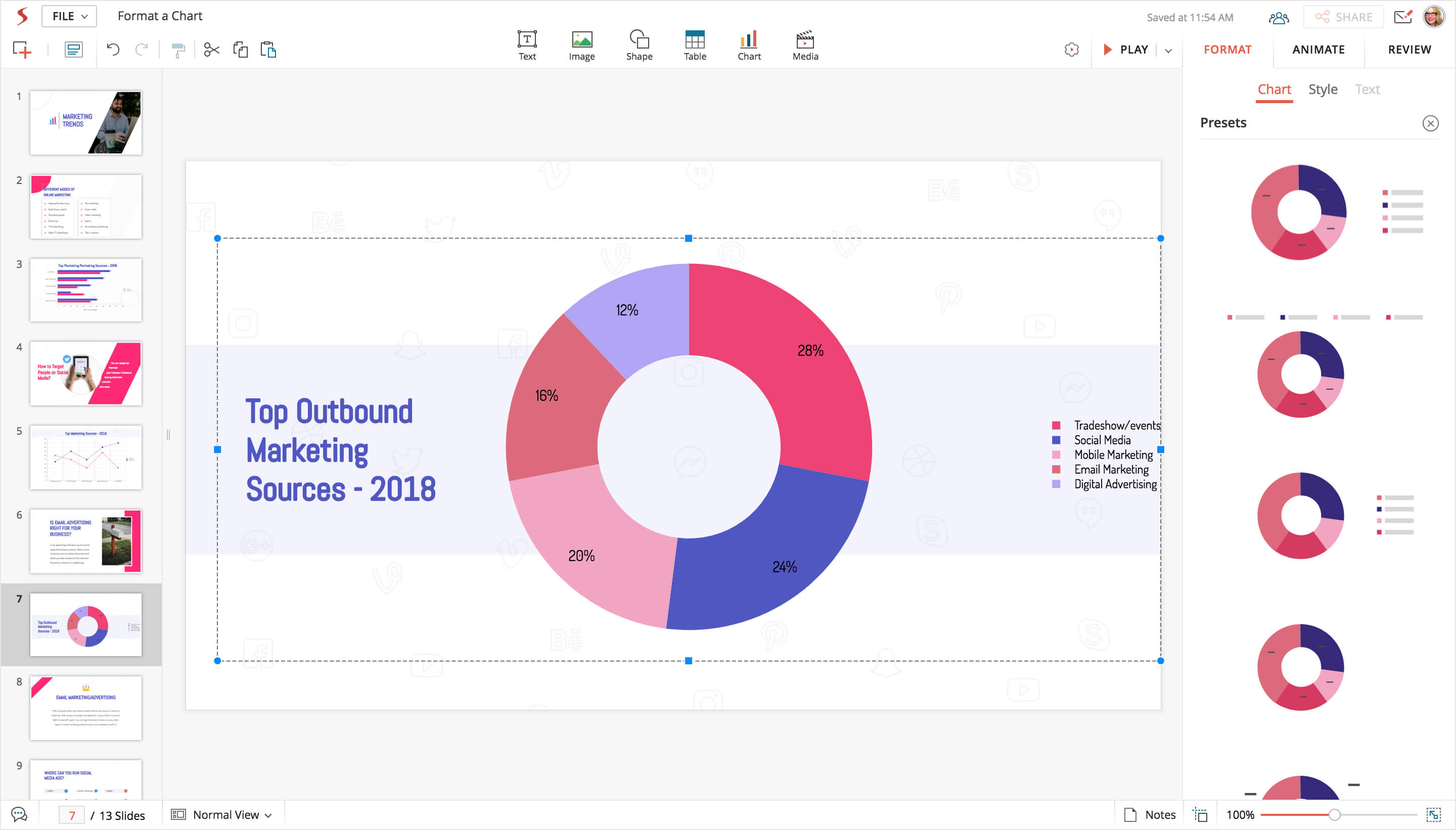The image size is (1456, 830).
Task: Open the FILE dropdown menu
Action: 69,17
